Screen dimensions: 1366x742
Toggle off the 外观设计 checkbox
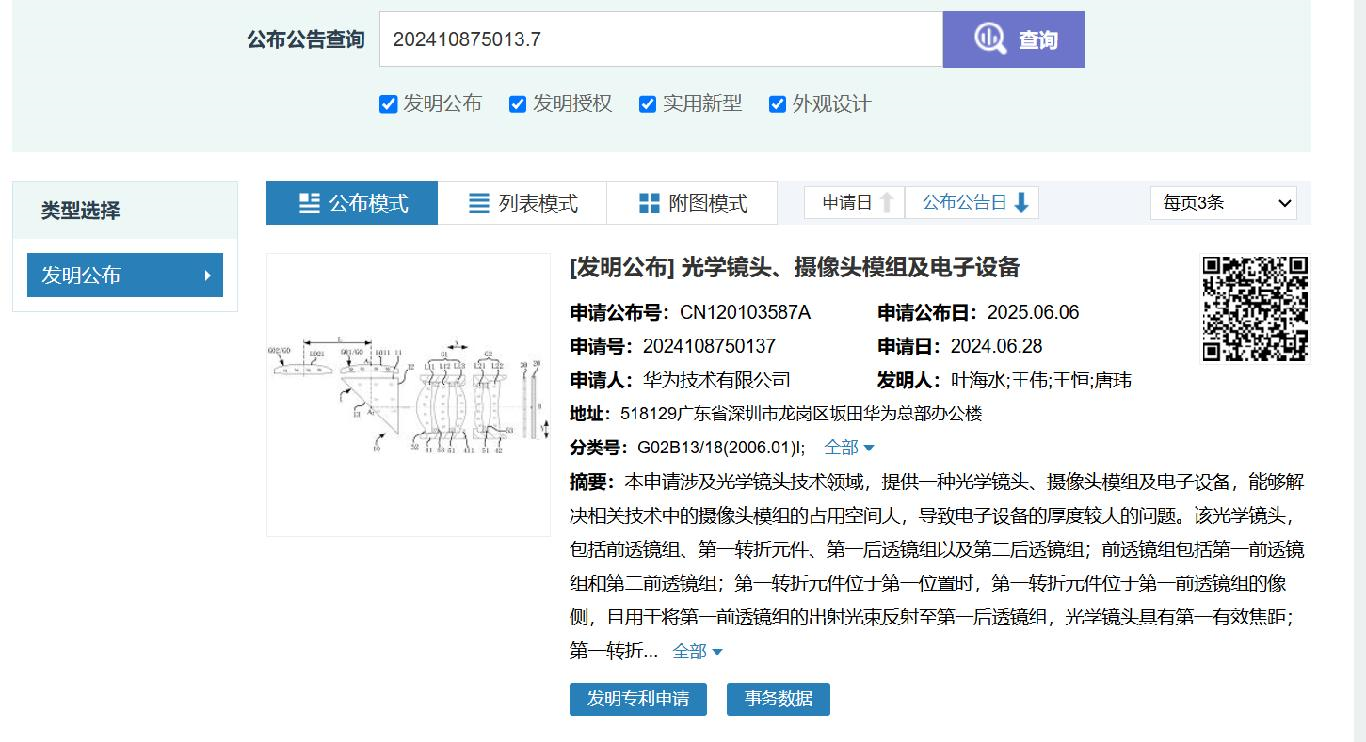[x=776, y=103]
